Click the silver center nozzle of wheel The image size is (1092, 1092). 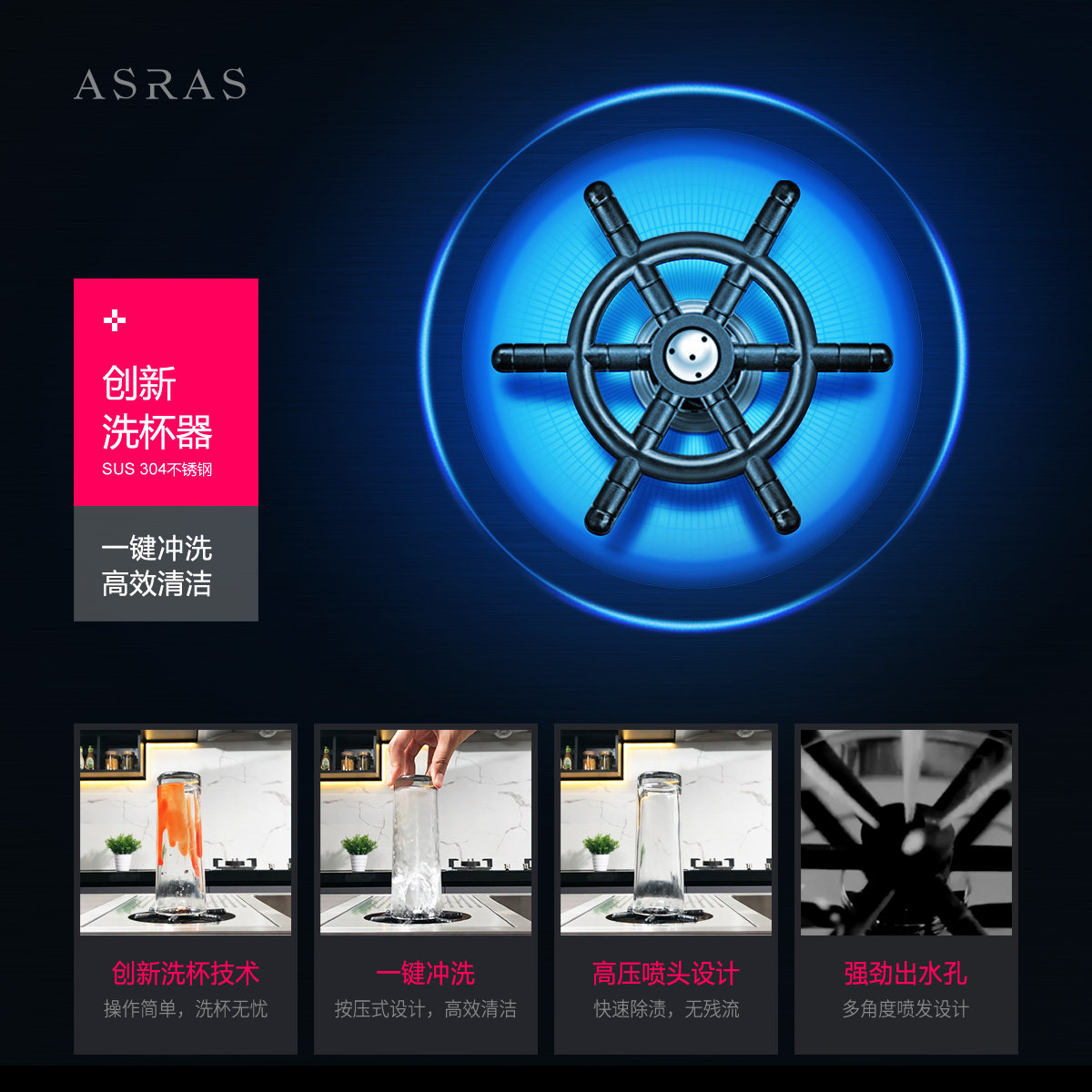coord(693,356)
